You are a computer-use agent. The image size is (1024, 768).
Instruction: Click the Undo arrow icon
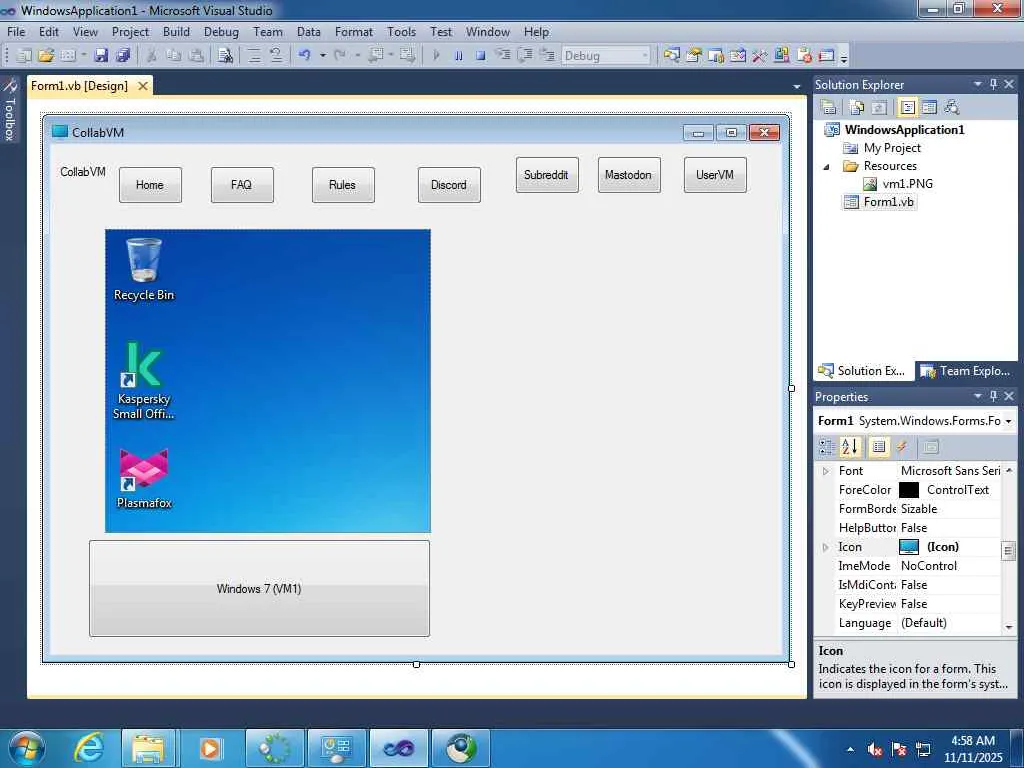304,56
